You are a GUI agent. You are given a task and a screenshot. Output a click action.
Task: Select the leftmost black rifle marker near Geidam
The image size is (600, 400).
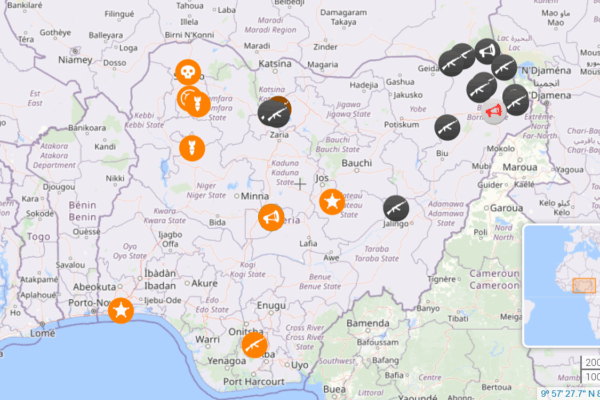pyautogui.click(x=451, y=64)
